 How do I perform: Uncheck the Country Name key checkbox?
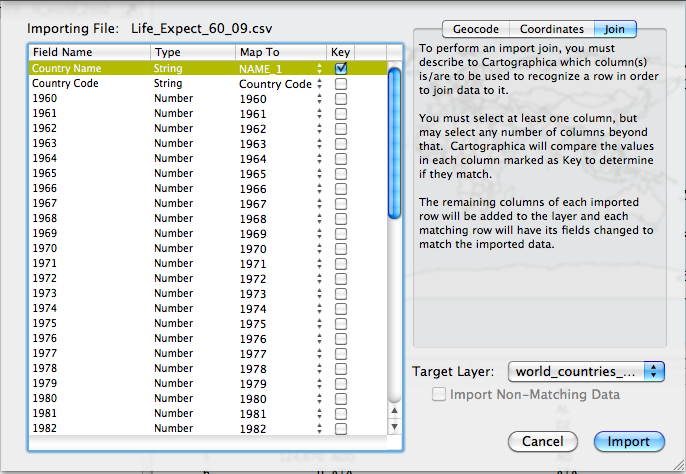[341, 69]
